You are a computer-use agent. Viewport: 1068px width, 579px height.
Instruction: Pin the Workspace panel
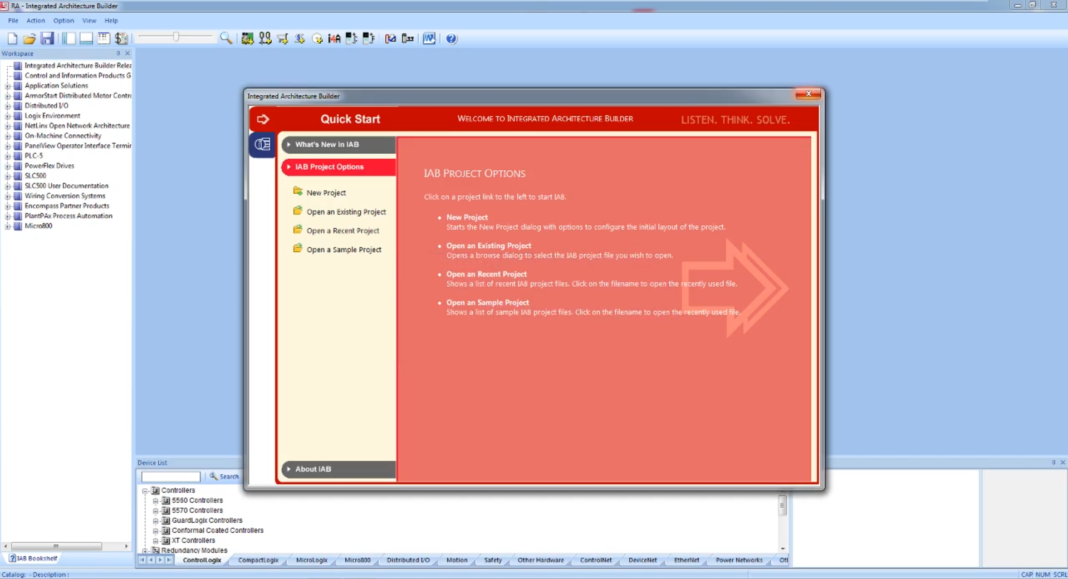coord(119,53)
